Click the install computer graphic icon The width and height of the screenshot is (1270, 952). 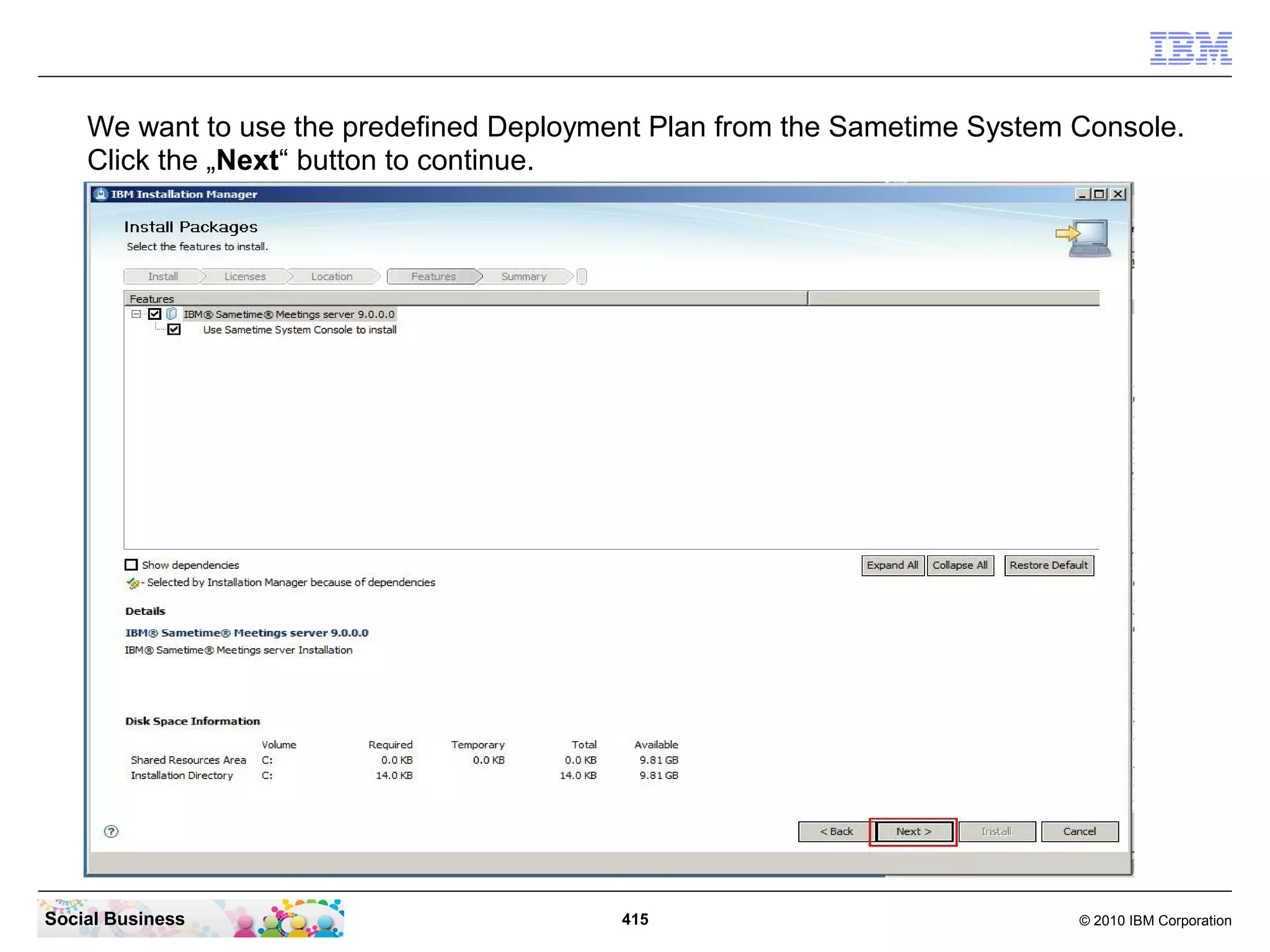pos(1083,237)
